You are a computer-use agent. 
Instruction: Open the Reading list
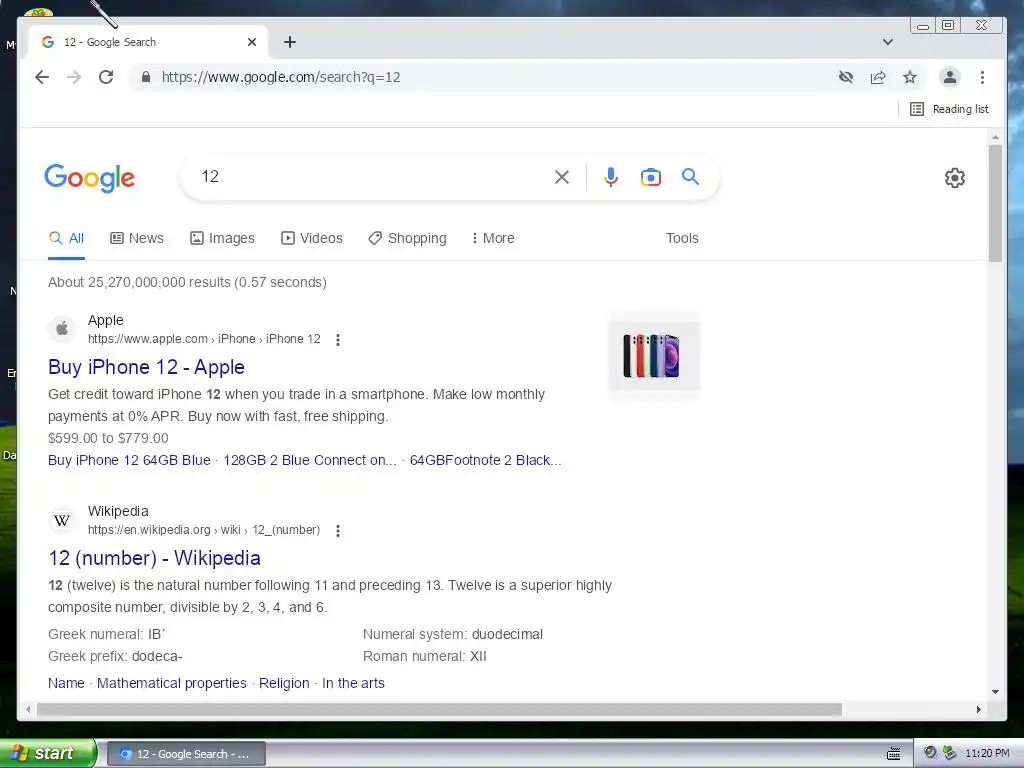click(949, 109)
